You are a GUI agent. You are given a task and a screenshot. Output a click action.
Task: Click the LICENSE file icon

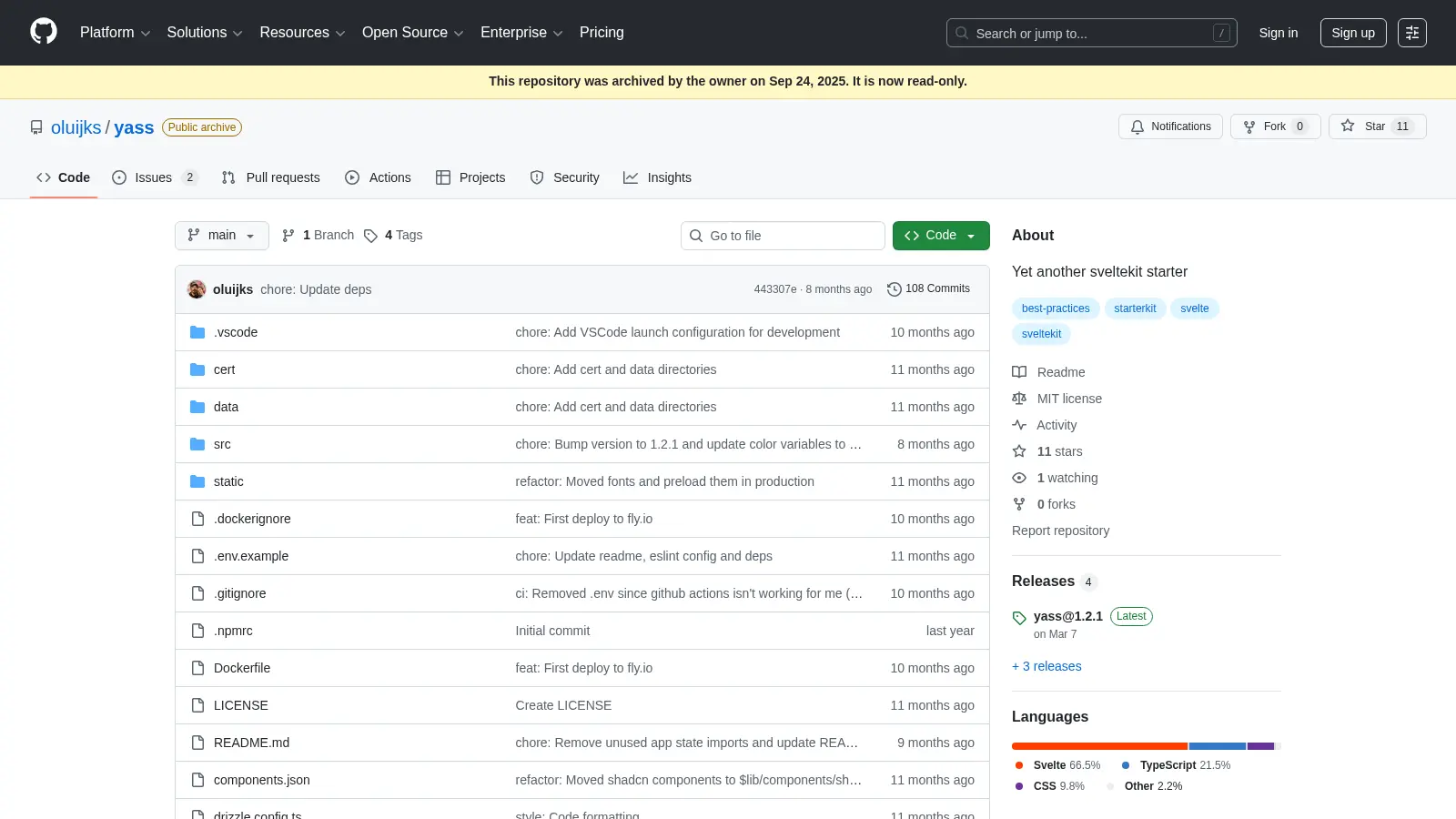pos(197,705)
